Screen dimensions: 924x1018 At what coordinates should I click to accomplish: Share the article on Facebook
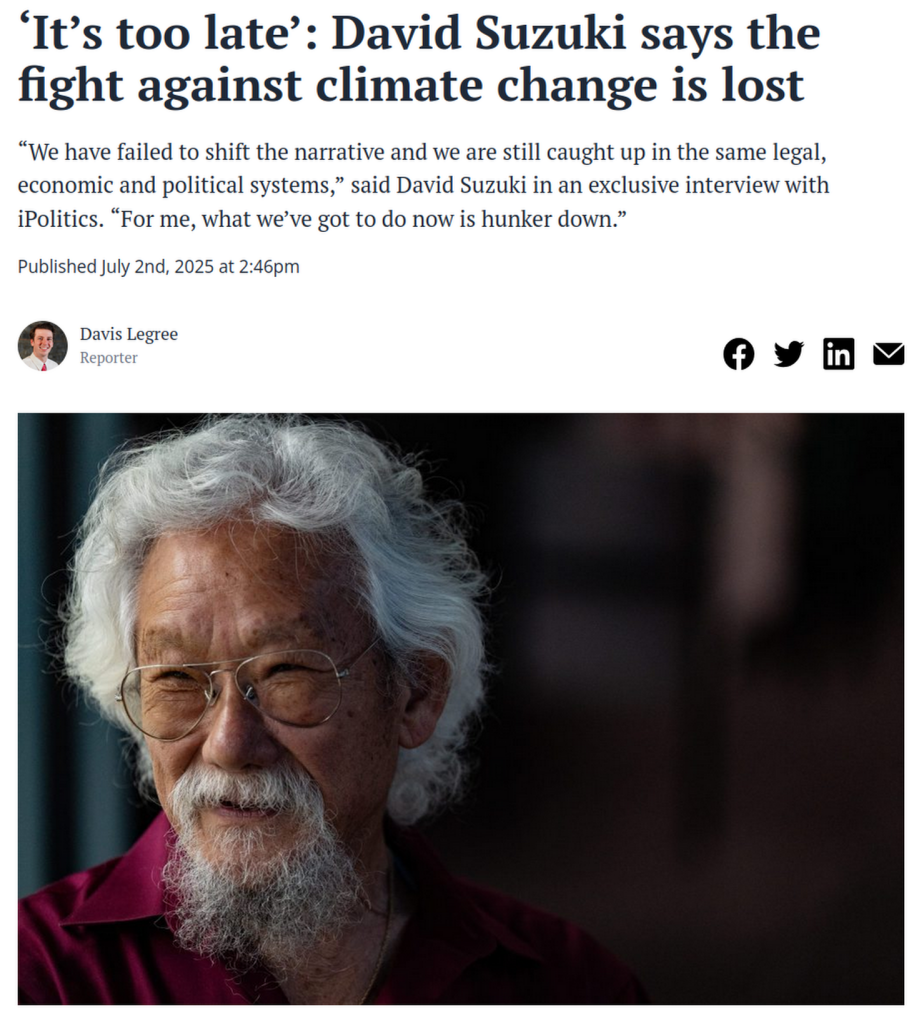pos(738,354)
